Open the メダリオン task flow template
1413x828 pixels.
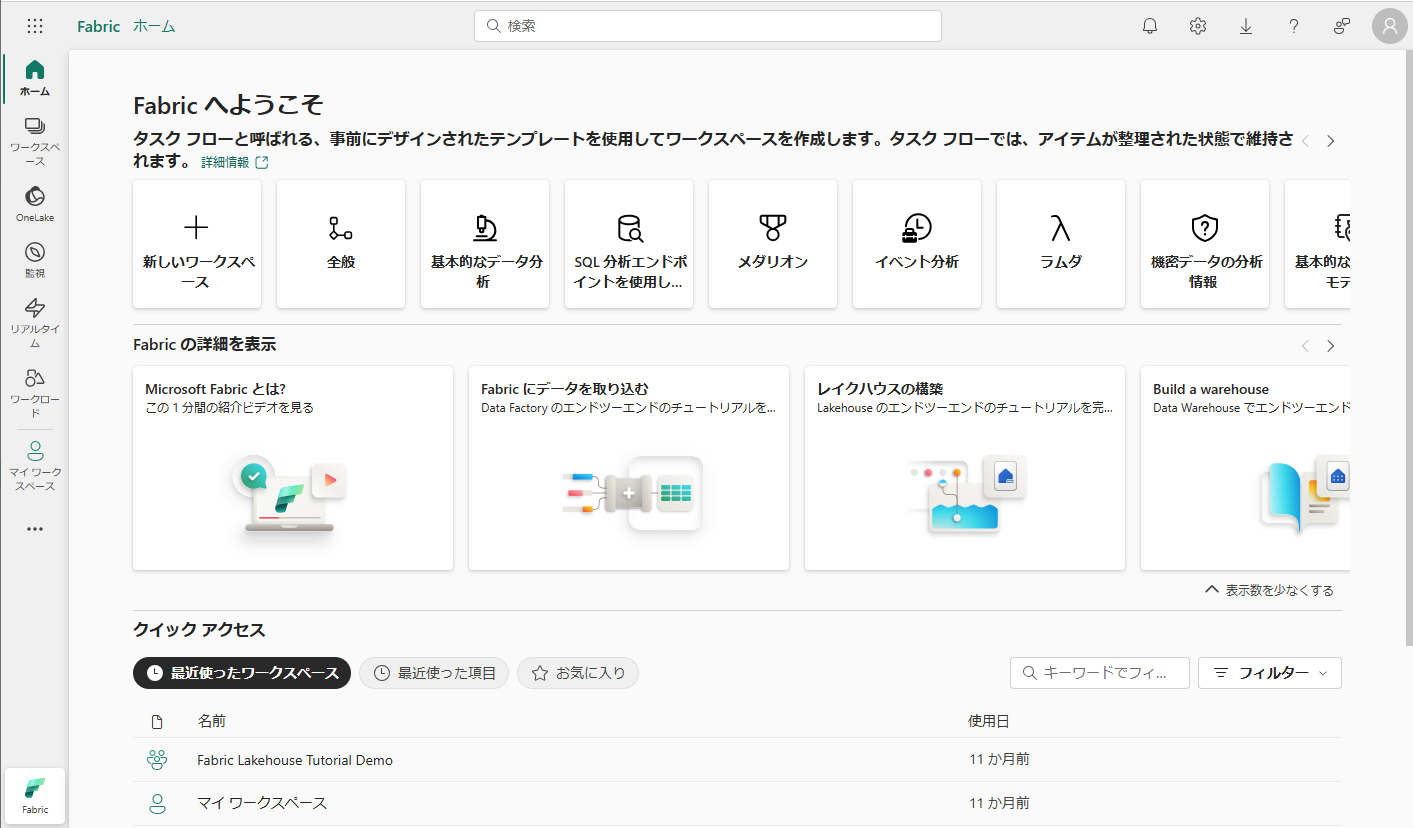click(x=773, y=244)
